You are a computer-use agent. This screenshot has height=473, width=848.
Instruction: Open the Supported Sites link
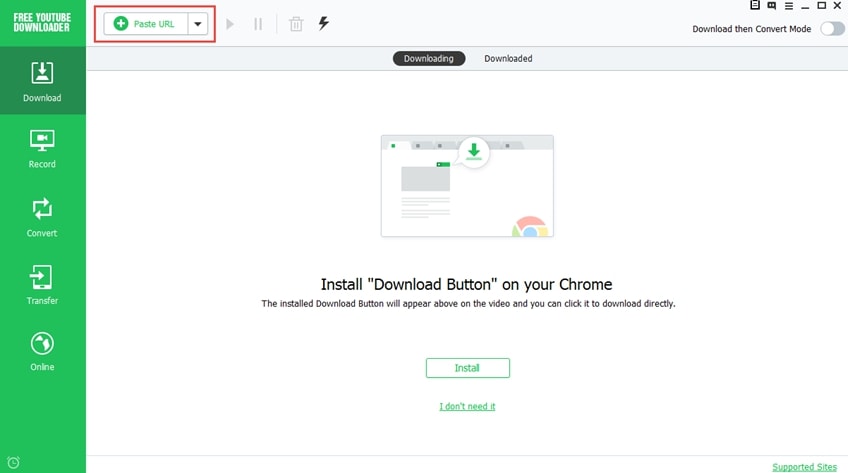(804, 467)
